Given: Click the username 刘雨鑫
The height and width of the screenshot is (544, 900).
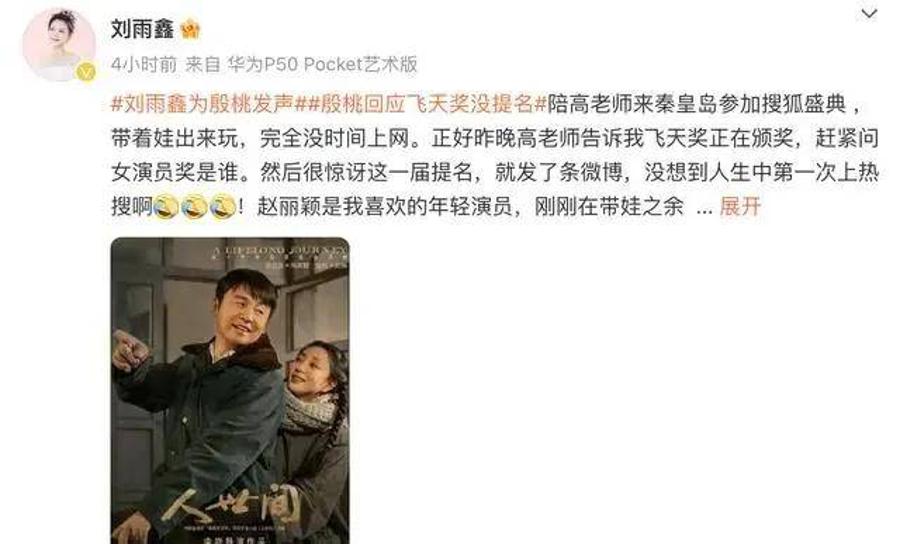Looking at the screenshot, I should coord(142,29).
